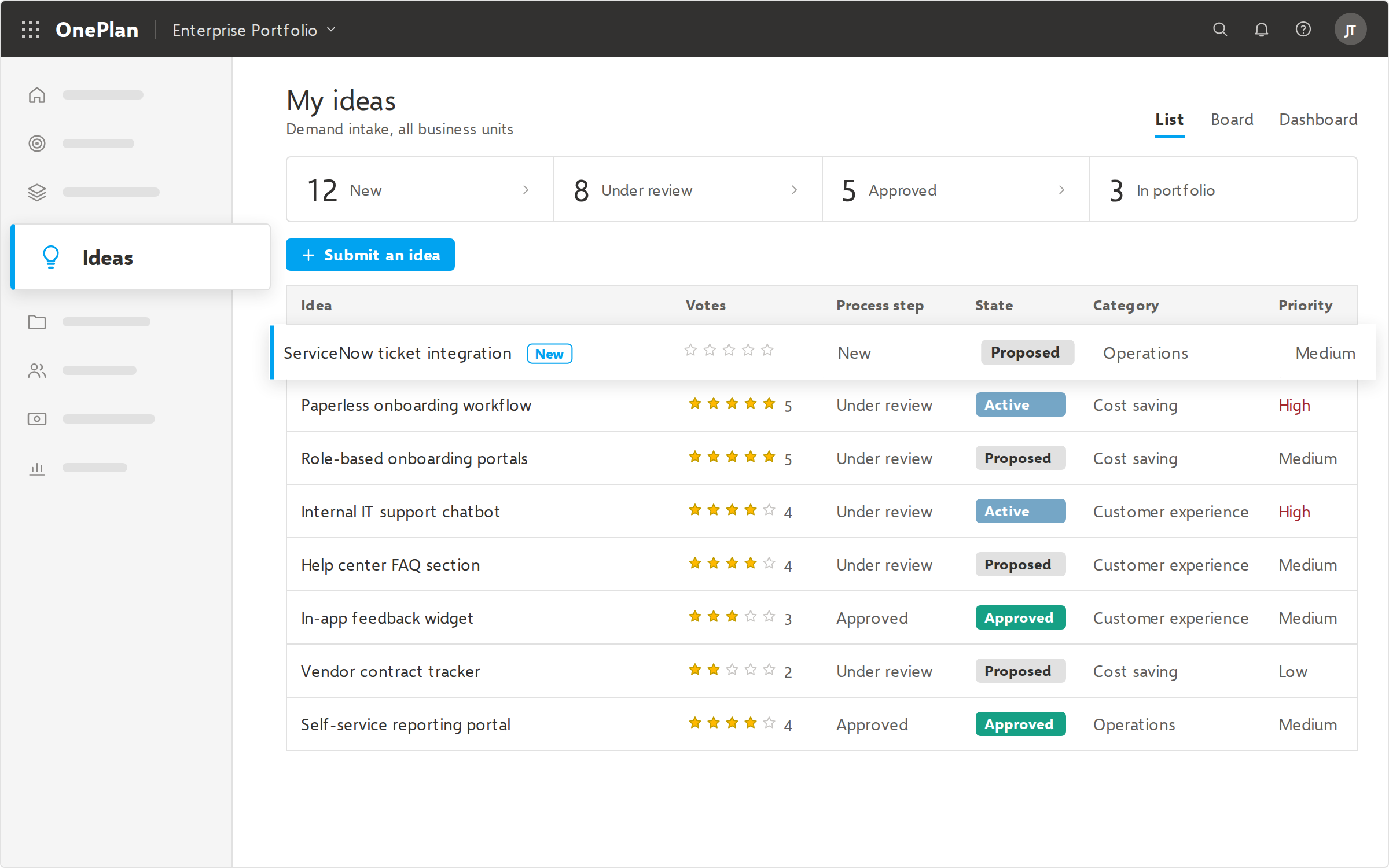Rate ServiceNow idea with five stars
The height and width of the screenshot is (868, 1389).
click(767, 350)
